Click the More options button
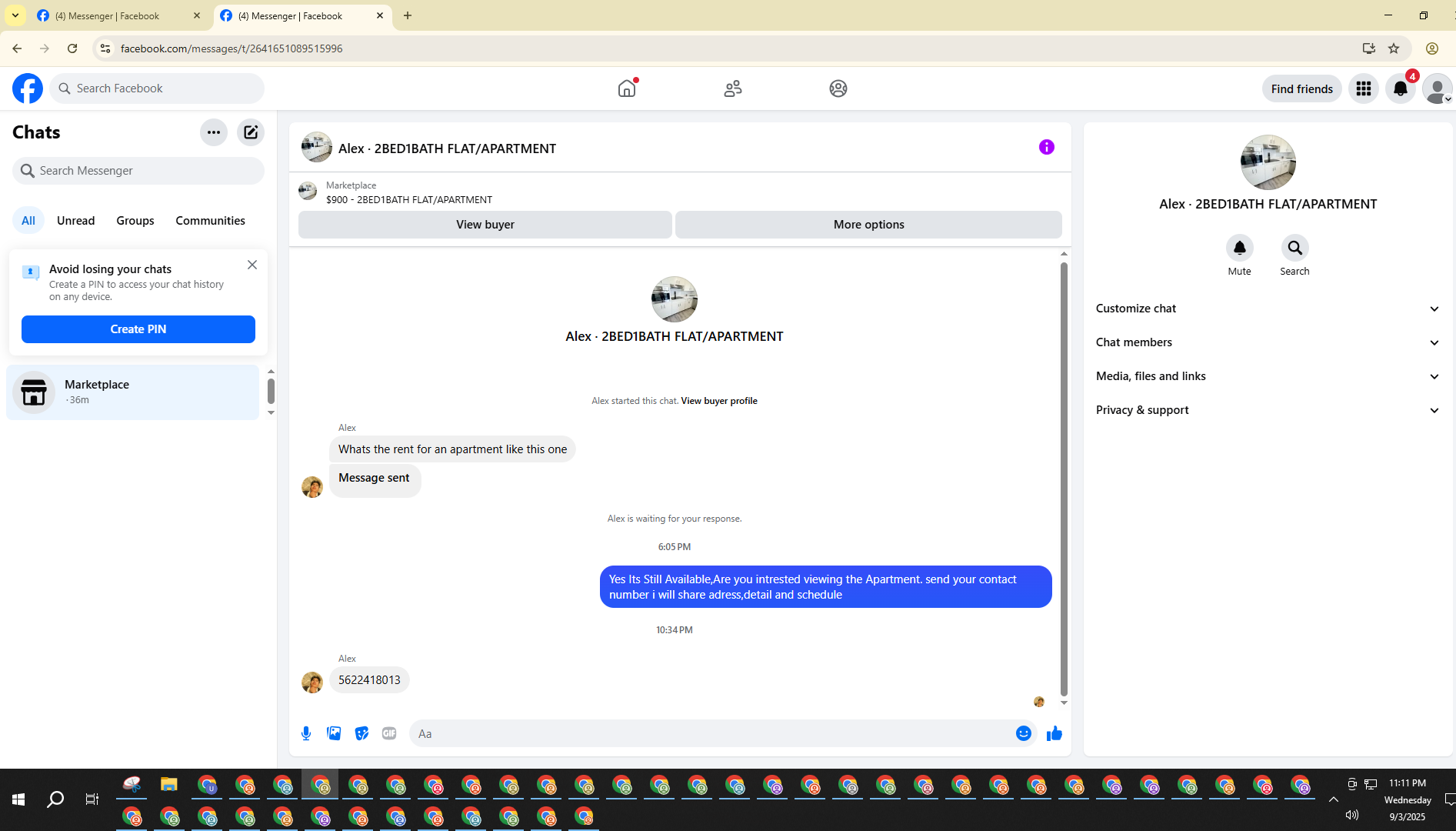The image size is (1456, 831). coord(869,225)
